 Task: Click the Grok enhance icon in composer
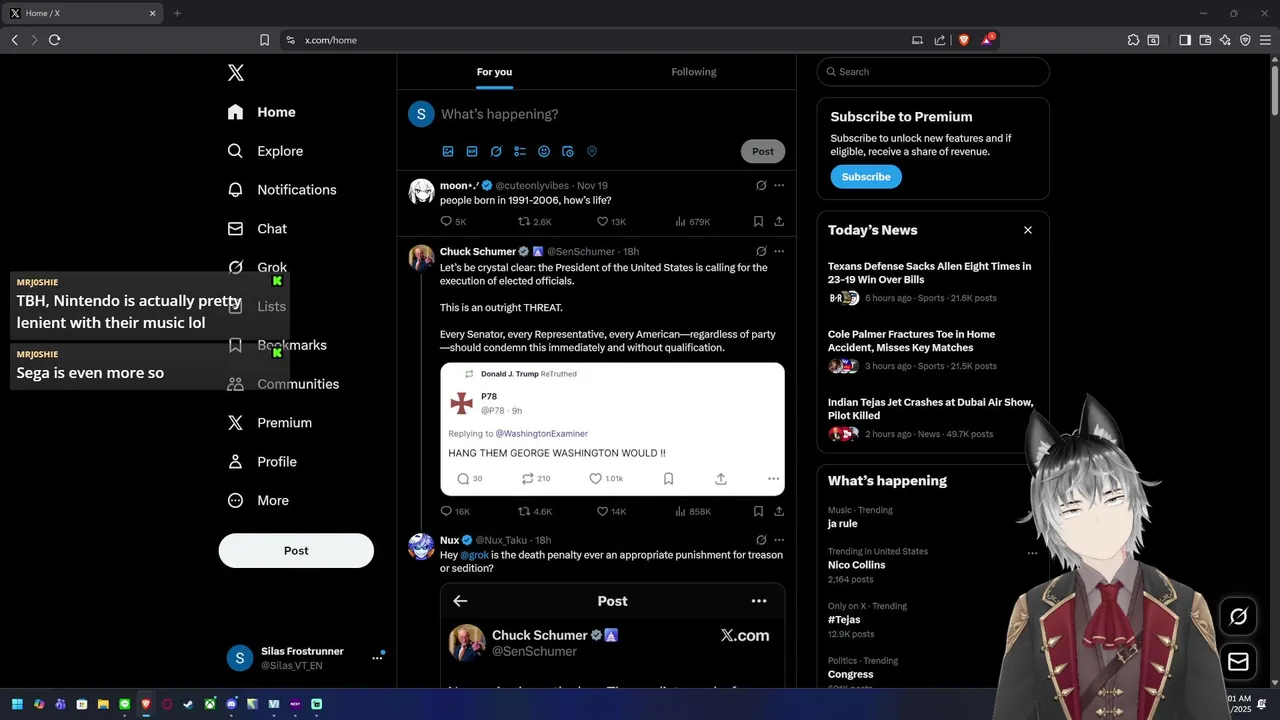click(496, 152)
